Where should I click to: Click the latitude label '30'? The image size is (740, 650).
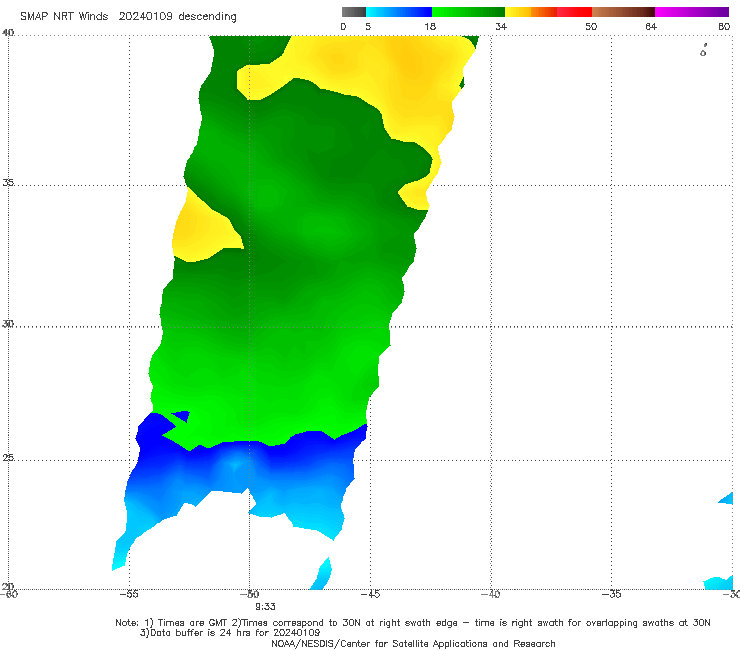point(8,324)
